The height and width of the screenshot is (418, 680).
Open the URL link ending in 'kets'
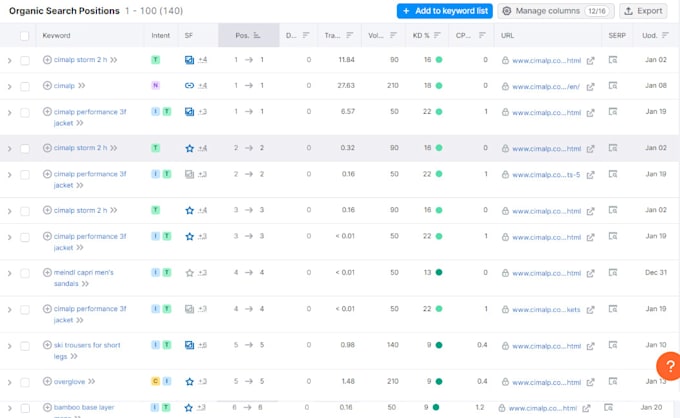tap(546, 310)
